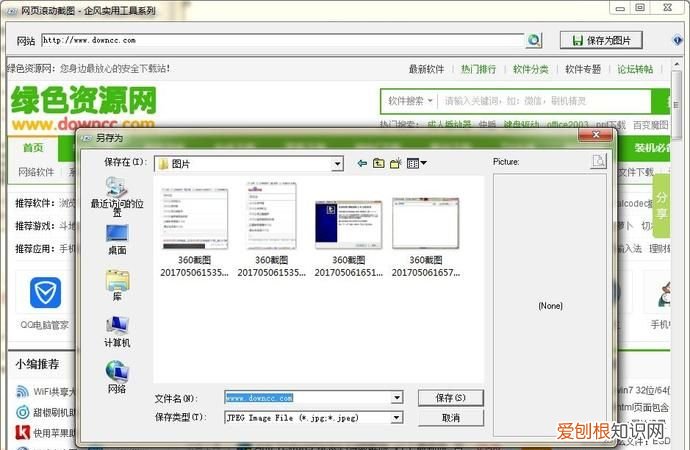
Task: Go to Computer in the places bar
Action: pyautogui.click(x=117, y=328)
